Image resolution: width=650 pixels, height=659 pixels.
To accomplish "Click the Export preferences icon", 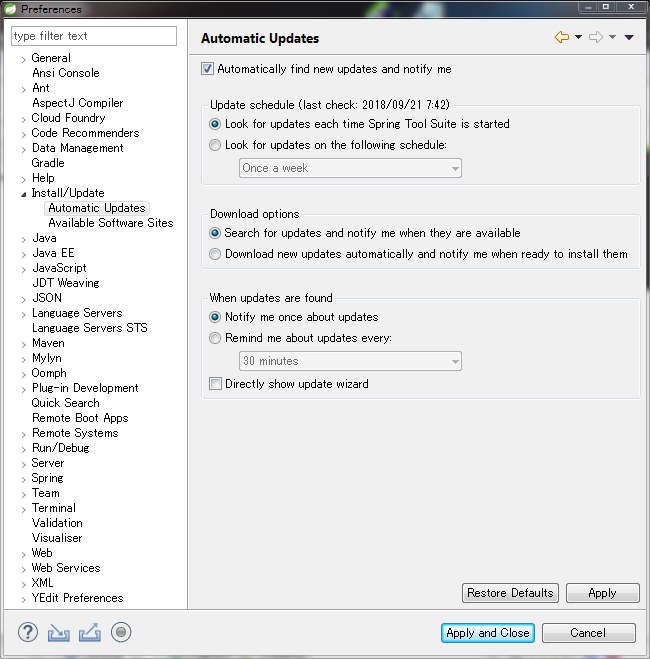I will pyautogui.click(x=90, y=632).
